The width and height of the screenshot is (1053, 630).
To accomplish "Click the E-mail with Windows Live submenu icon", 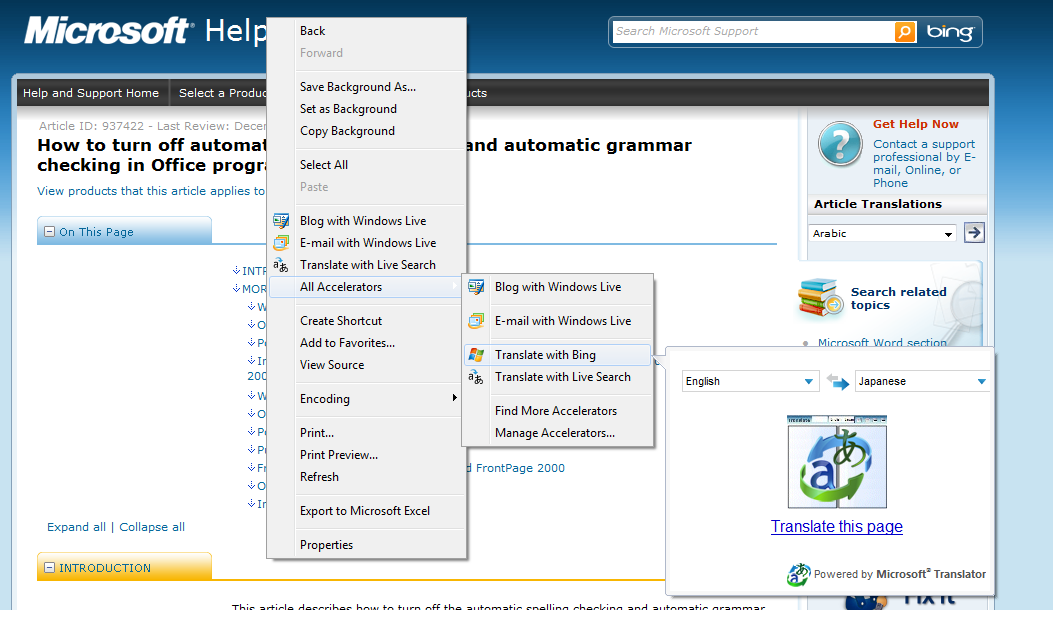I will pyautogui.click(x=477, y=321).
